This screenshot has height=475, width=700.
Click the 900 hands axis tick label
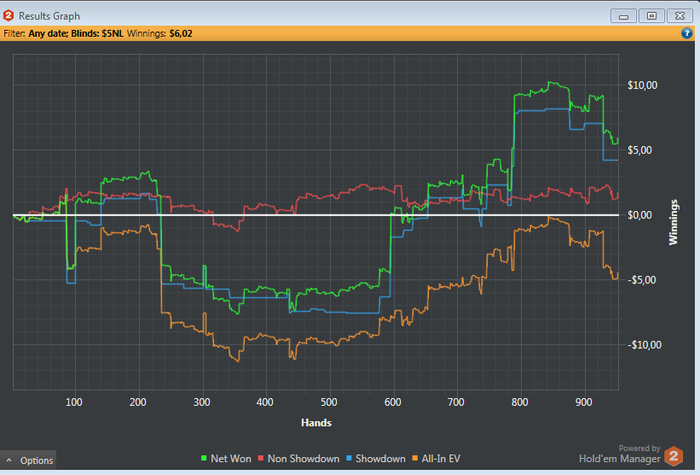583,402
